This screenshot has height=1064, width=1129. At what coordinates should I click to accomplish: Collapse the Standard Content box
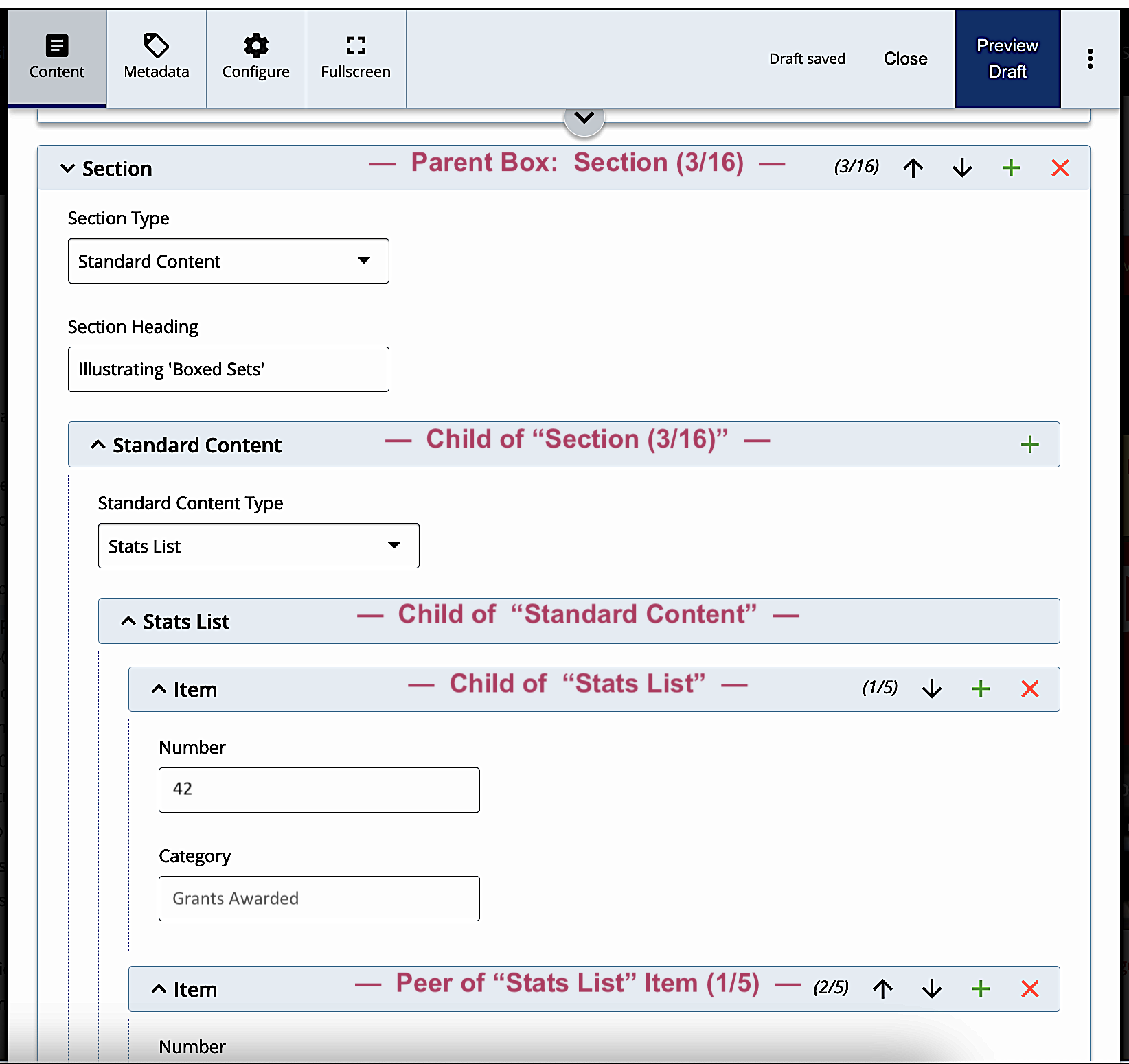(98, 445)
